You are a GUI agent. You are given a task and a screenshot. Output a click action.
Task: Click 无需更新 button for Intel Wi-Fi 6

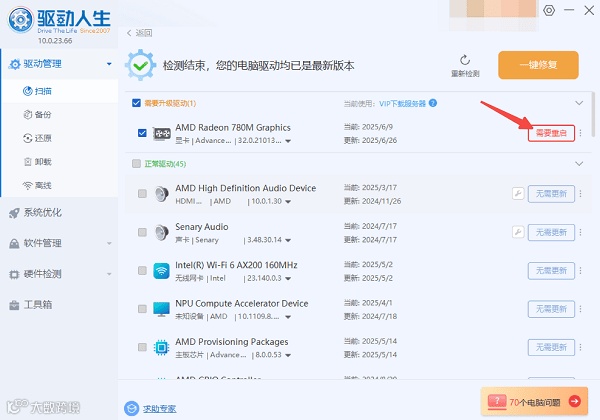pyautogui.click(x=551, y=270)
